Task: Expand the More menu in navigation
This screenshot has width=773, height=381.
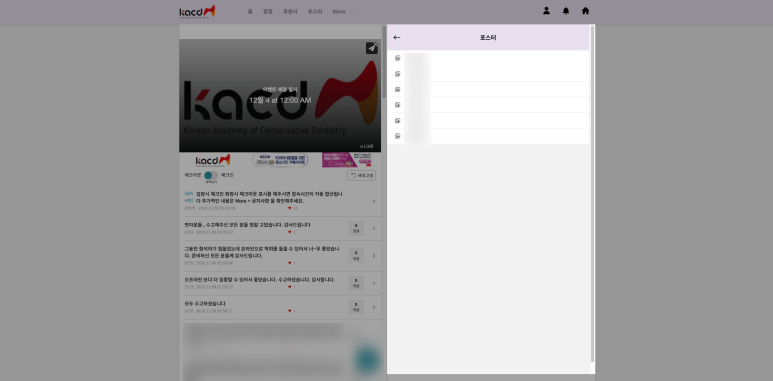Action: tap(342, 11)
